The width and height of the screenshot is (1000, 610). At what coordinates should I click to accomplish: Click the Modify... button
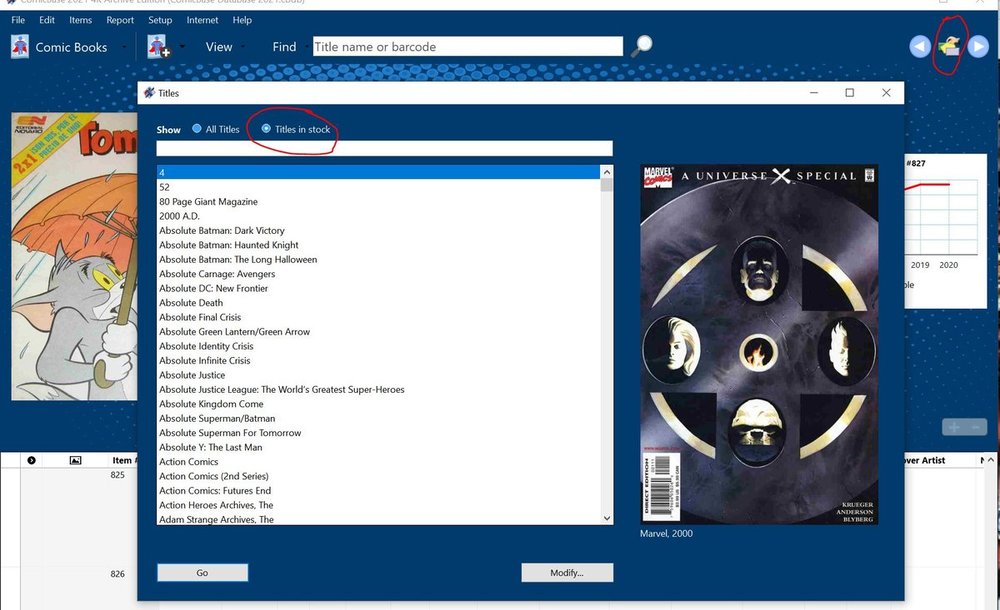click(567, 573)
